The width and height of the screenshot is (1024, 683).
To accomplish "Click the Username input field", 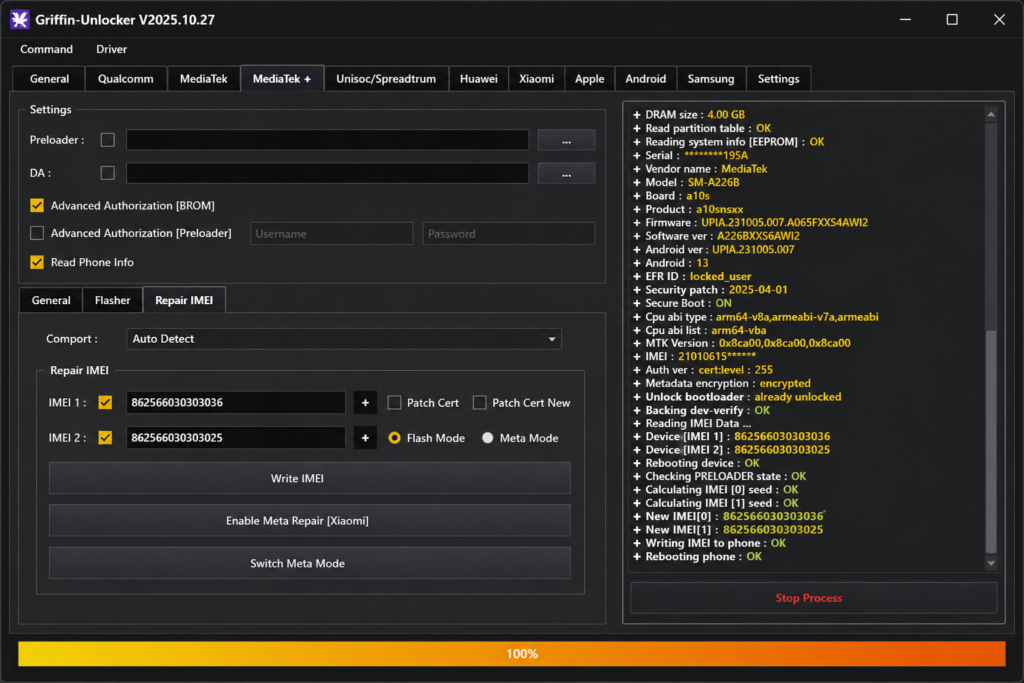I will click(x=332, y=234).
